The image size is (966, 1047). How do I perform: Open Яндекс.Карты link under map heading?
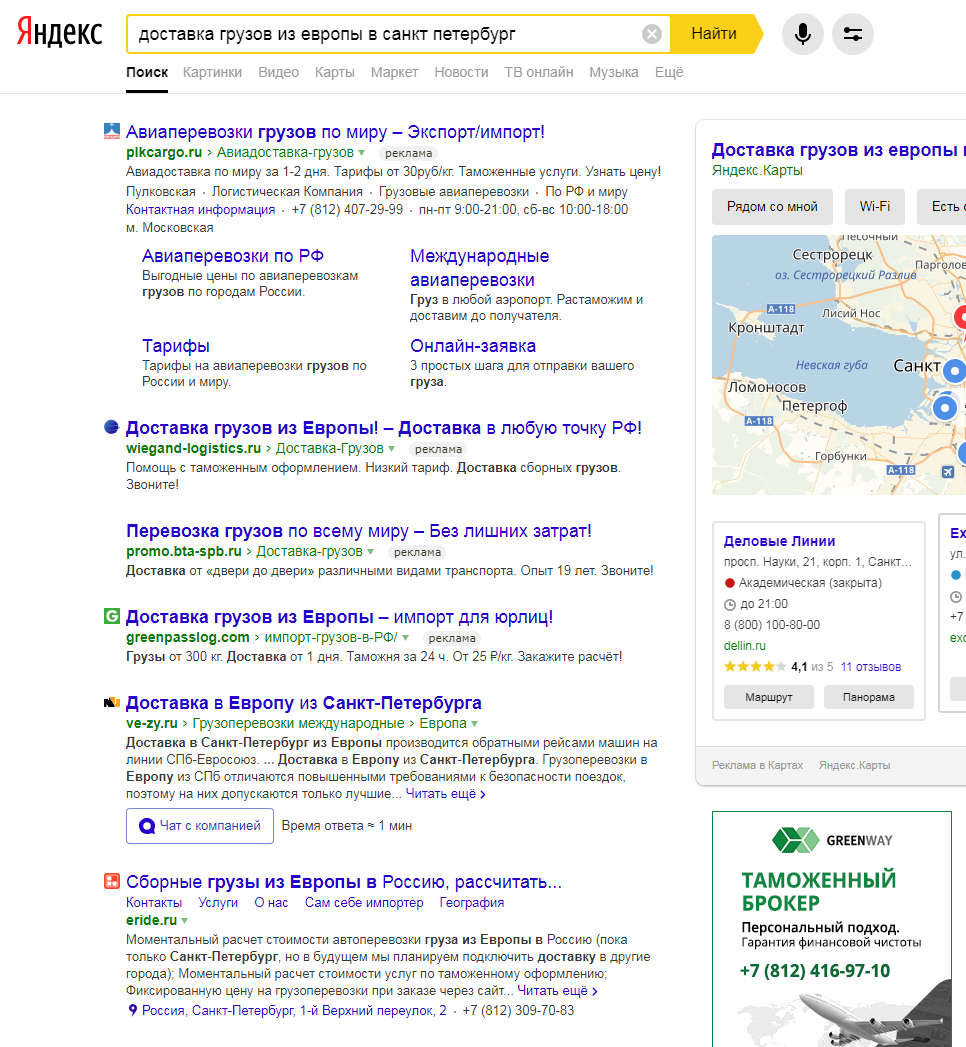pos(757,170)
